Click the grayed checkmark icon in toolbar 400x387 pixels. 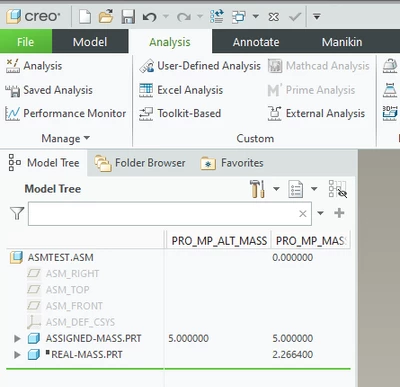pyautogui.click(x=295, y=17)
